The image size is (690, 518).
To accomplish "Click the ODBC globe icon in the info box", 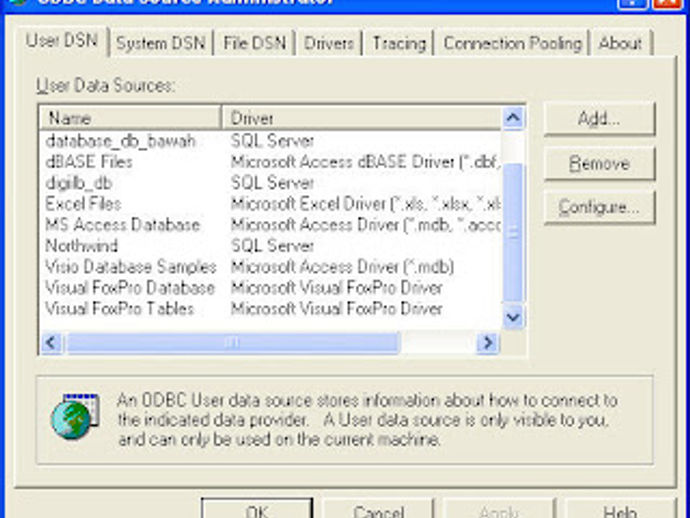I will pyautogui.click(x=74, y=417).
